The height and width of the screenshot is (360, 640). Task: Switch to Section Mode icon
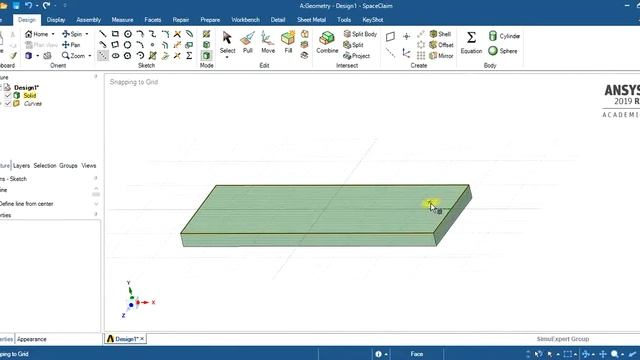click(x=207, y=45)
